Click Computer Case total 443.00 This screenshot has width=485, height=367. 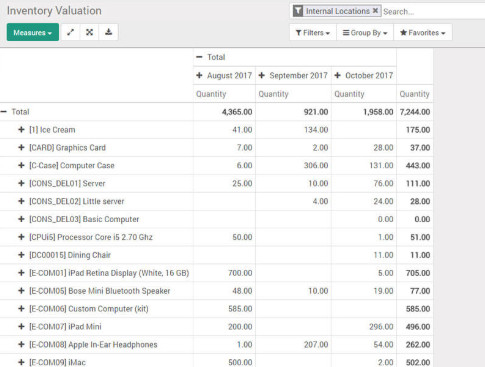418,165
